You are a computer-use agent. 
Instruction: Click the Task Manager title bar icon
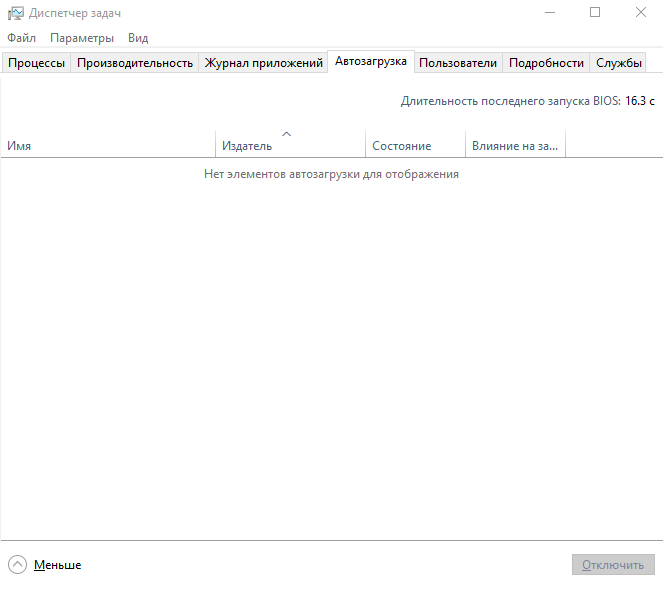tap(16, 13)
